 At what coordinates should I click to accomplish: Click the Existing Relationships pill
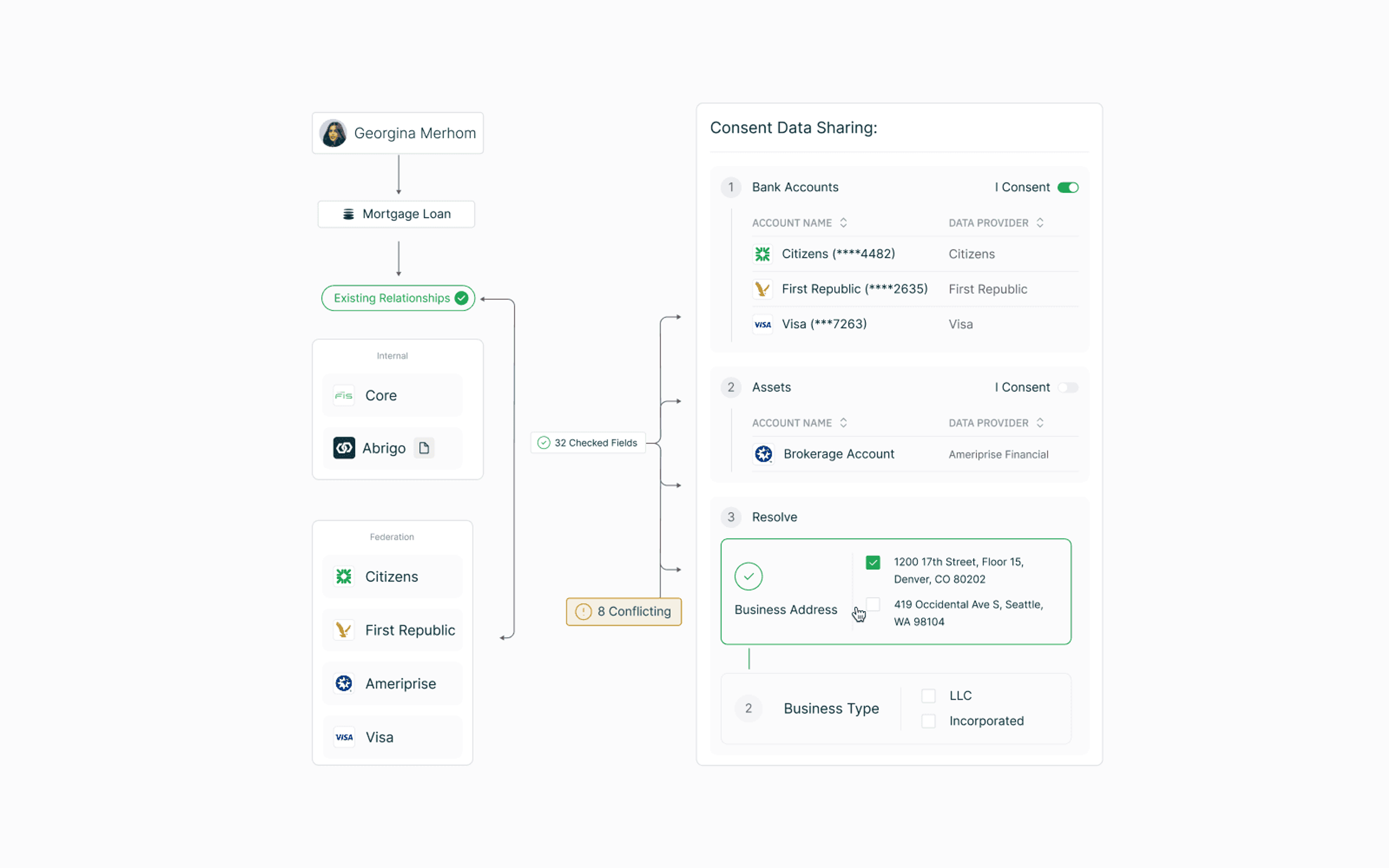(398, 298)
